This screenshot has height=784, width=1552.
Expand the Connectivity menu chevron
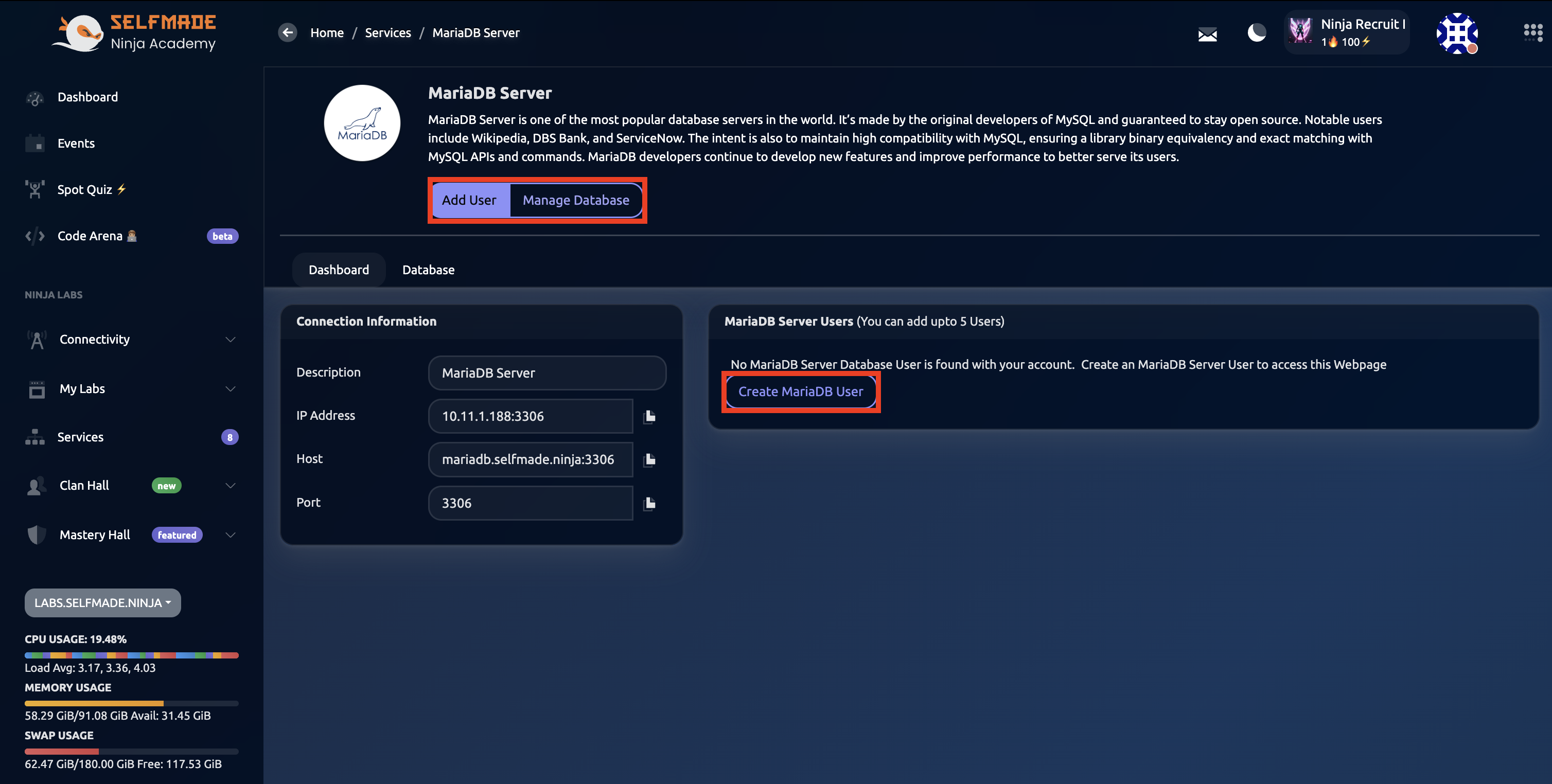click(230, 340)
